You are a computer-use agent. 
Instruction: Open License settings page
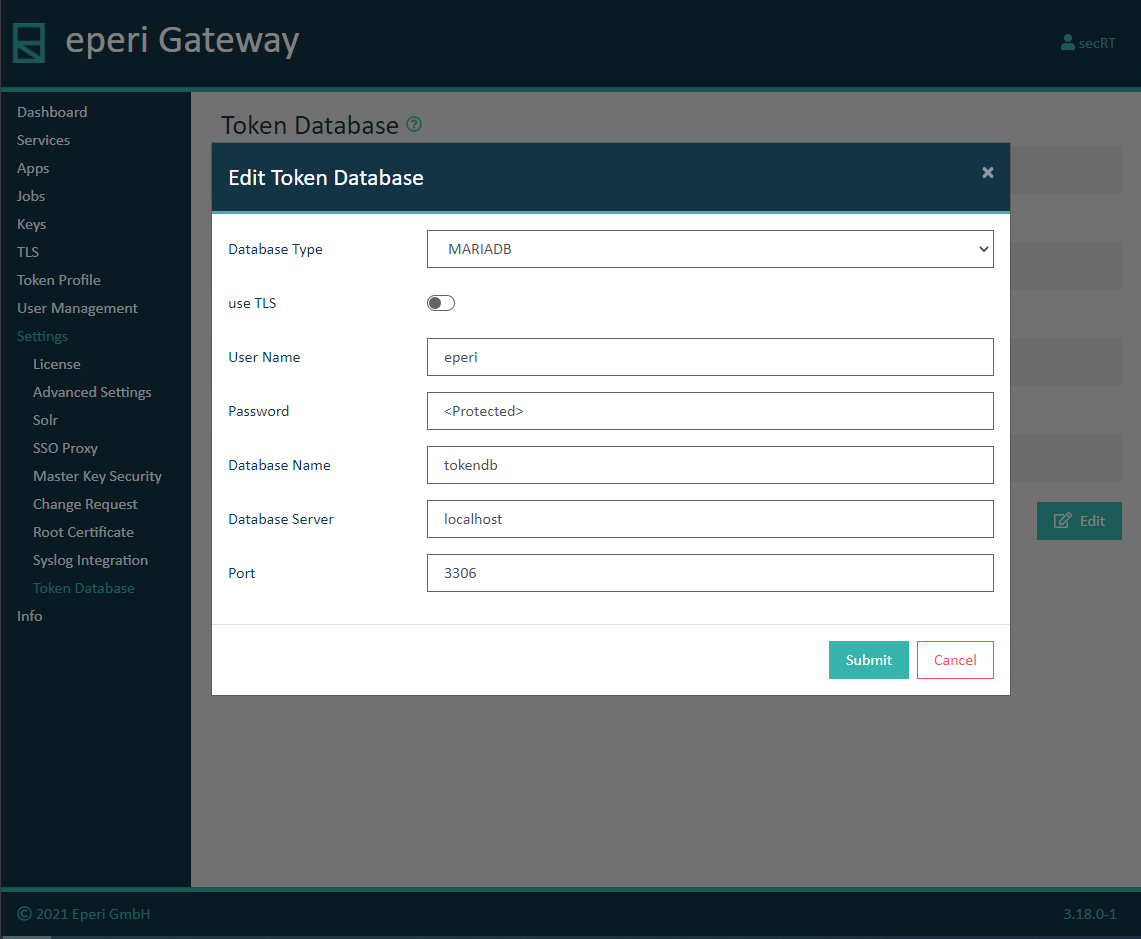click(x=57, y=364)
